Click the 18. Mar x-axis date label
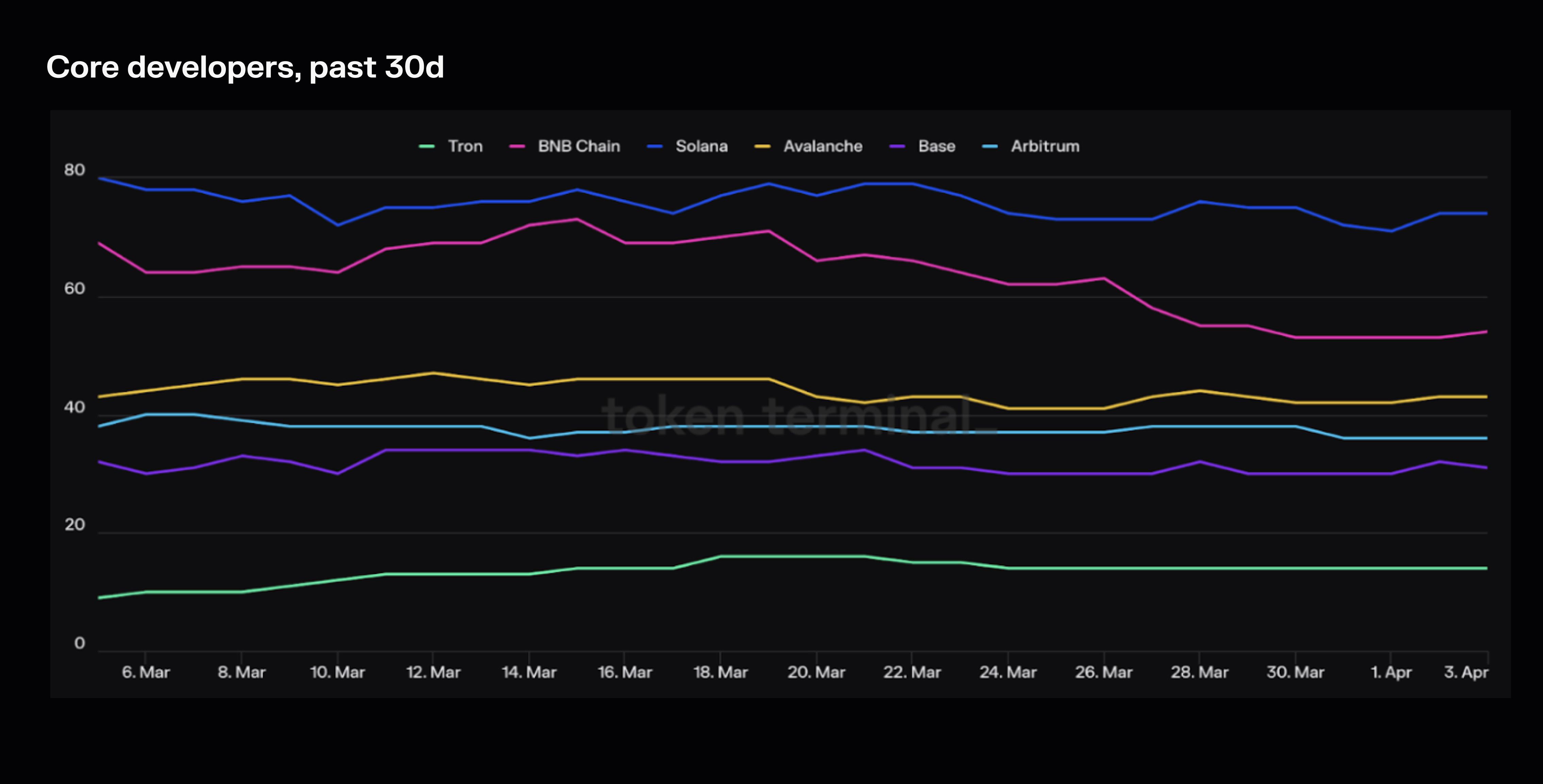 coord(720,673)
